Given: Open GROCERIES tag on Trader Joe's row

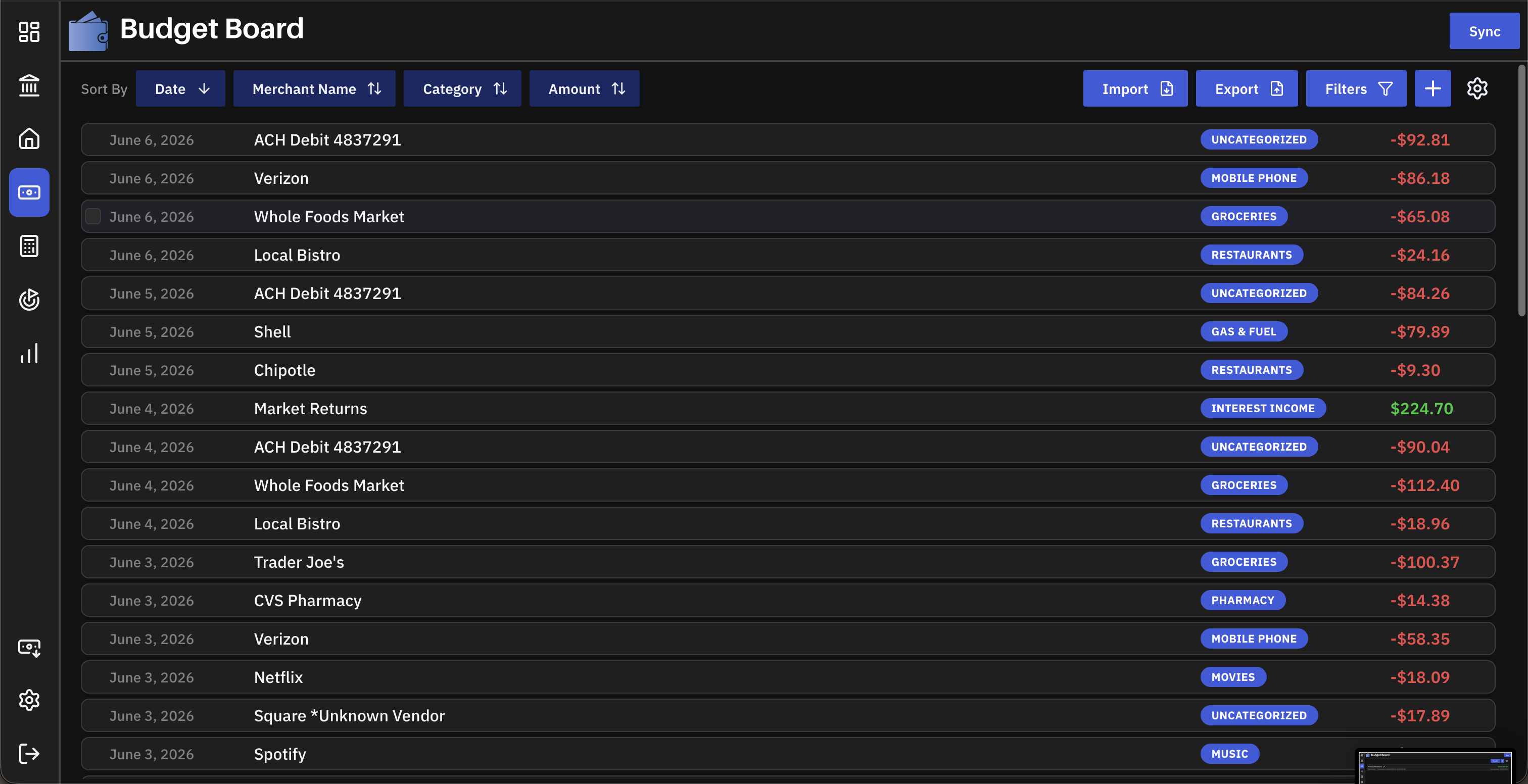Looking at the screenshot, I should pyautogui.click(x=1244, y=562).
